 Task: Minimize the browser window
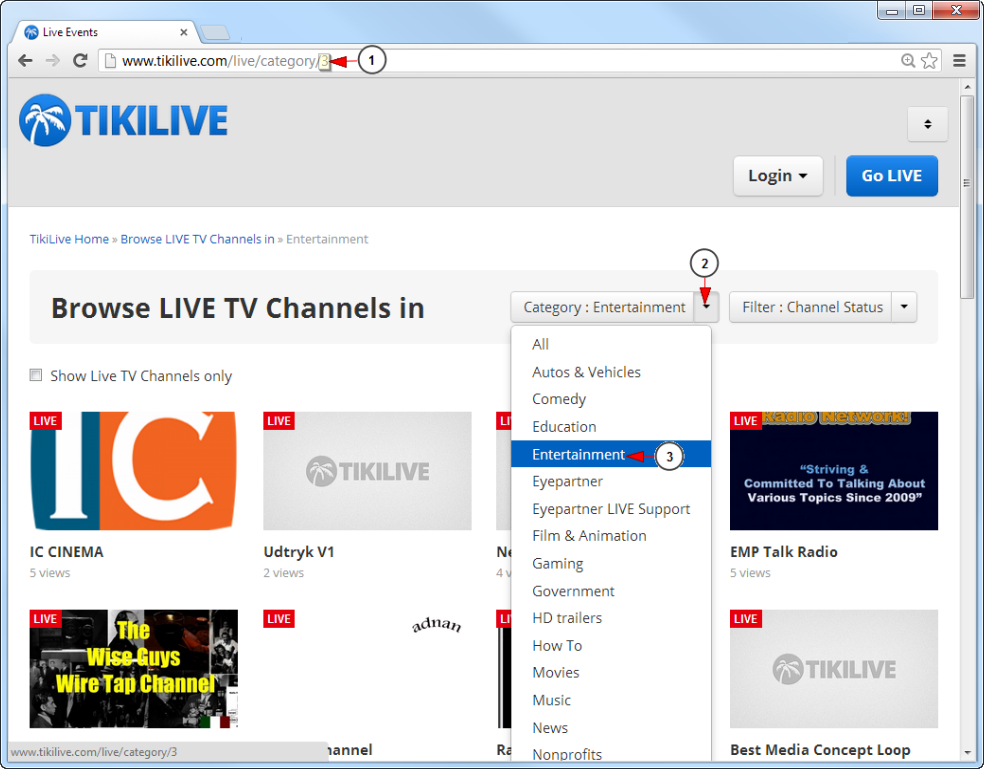click(892, 11)
